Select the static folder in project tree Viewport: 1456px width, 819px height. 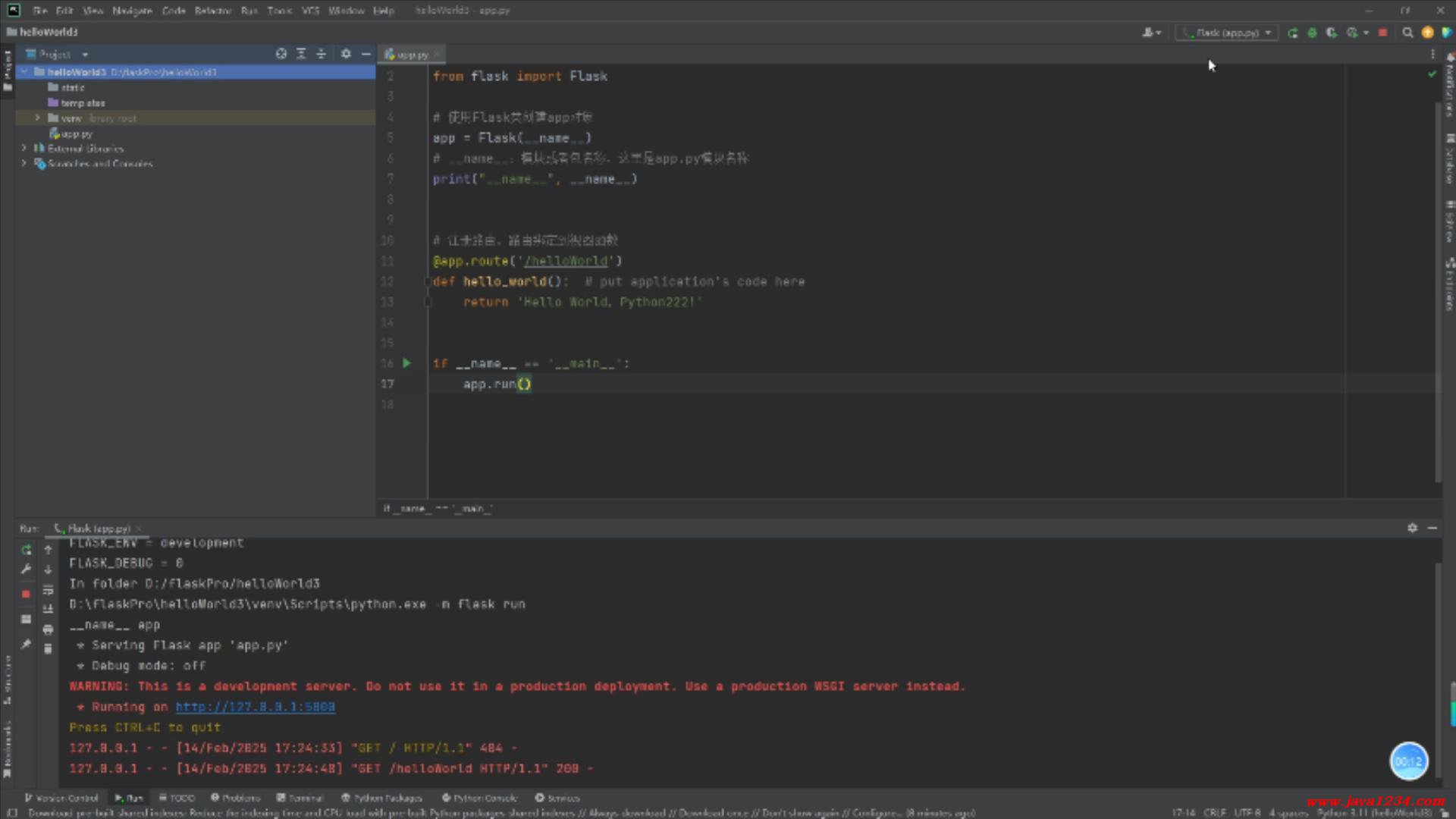click(67, 87)
